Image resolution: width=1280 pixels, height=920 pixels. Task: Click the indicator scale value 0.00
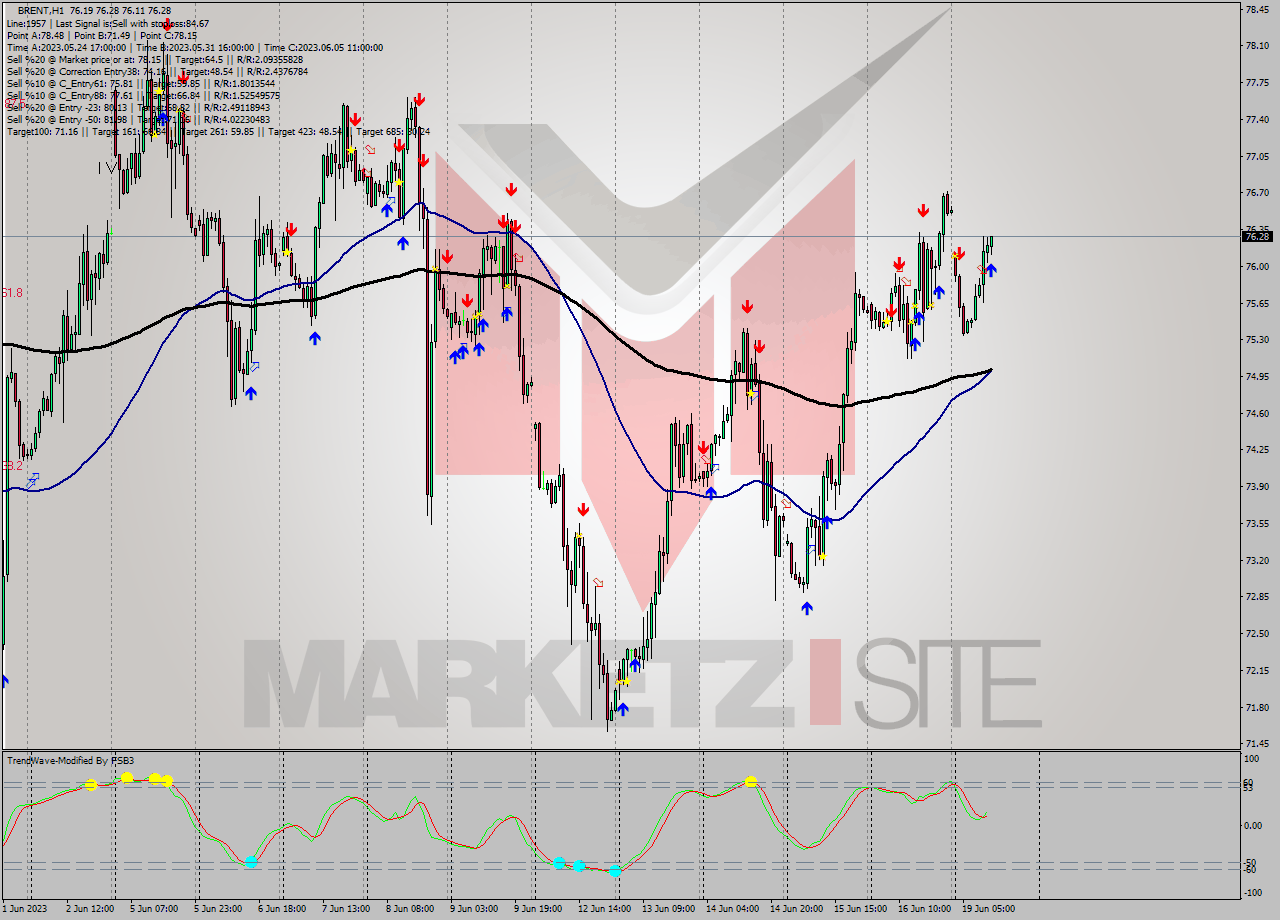[1253, 826]
